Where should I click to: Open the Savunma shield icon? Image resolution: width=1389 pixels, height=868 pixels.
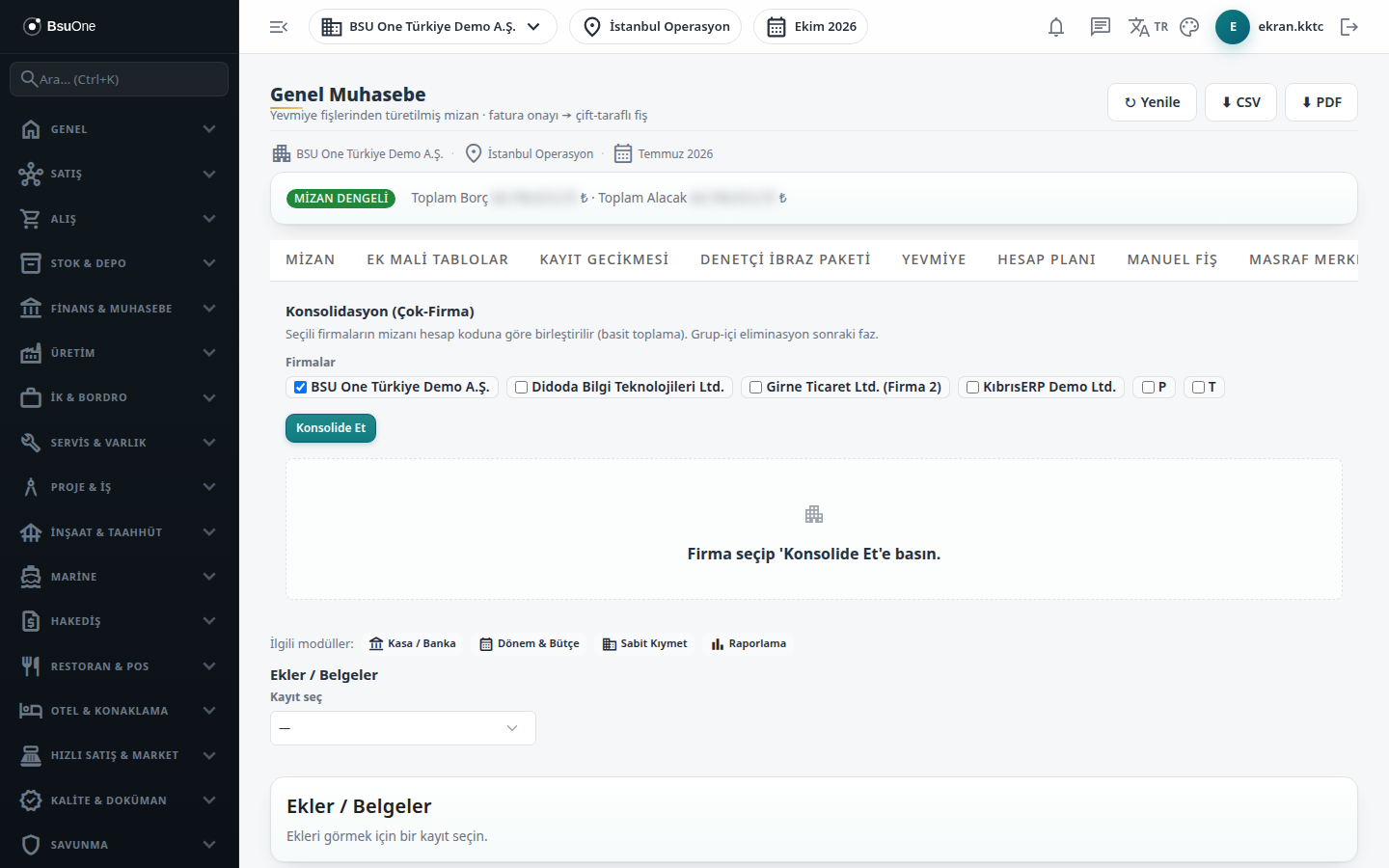[31, 845]
